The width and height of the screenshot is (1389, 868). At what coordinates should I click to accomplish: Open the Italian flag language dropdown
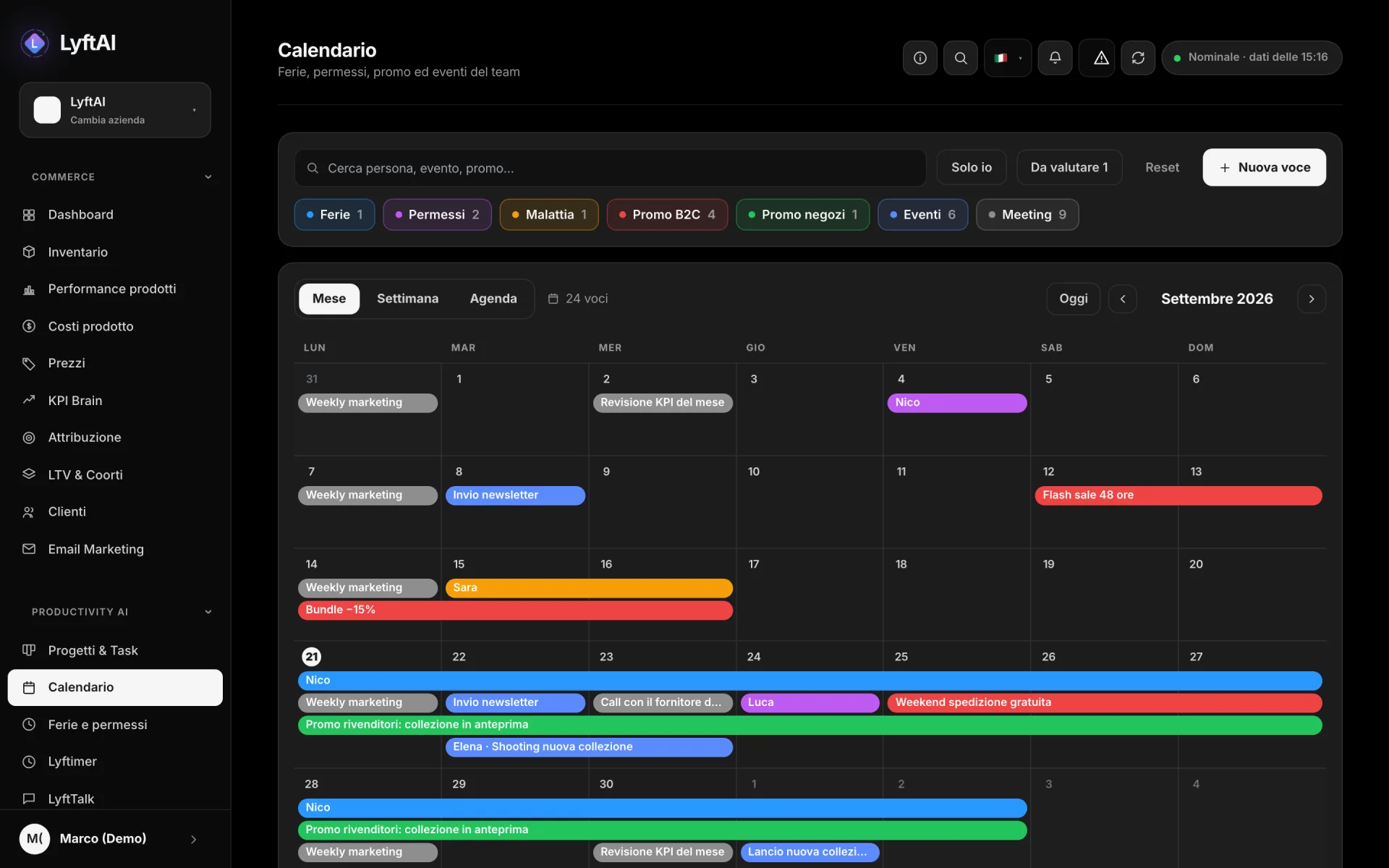coord(1008,58)
